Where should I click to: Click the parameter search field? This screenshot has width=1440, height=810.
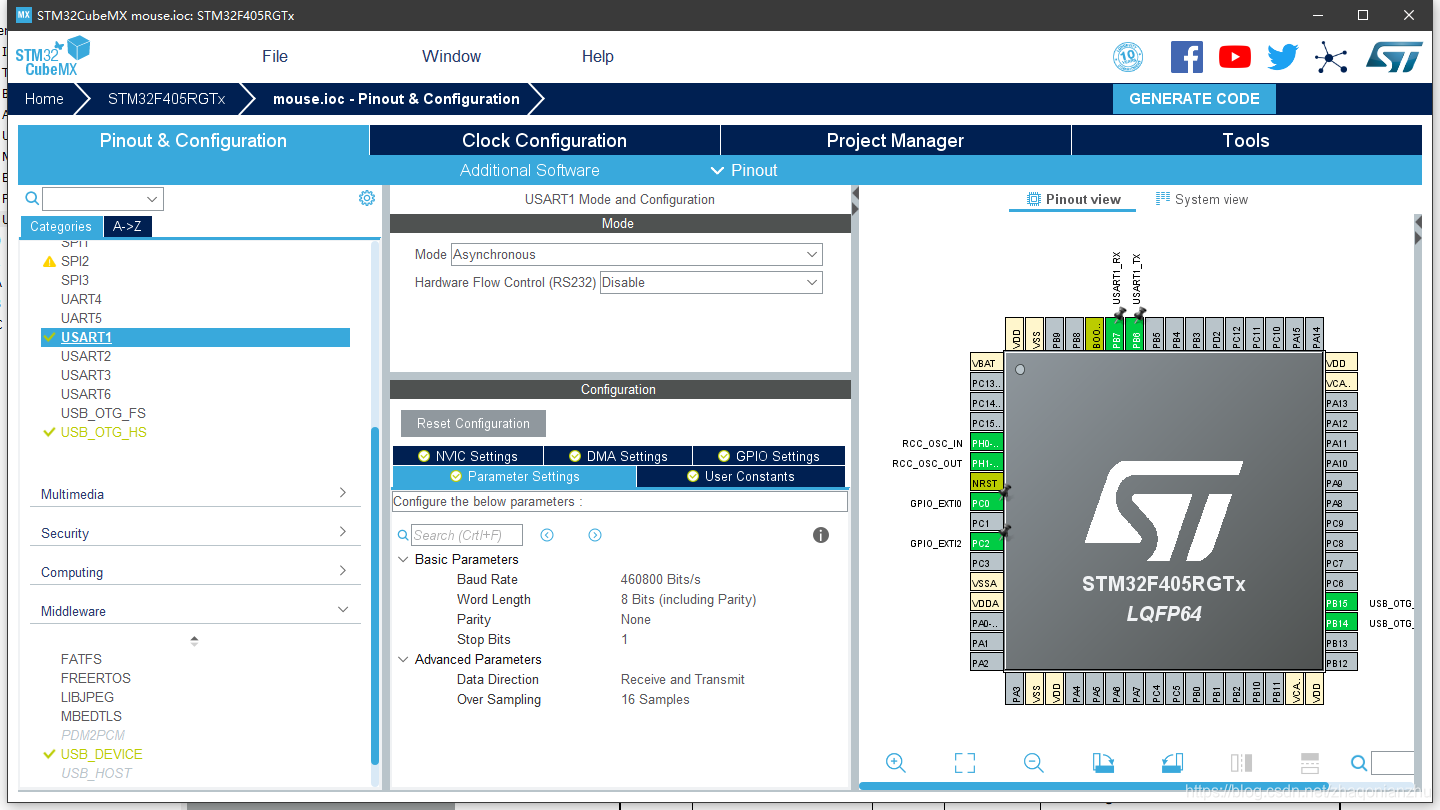467,535
